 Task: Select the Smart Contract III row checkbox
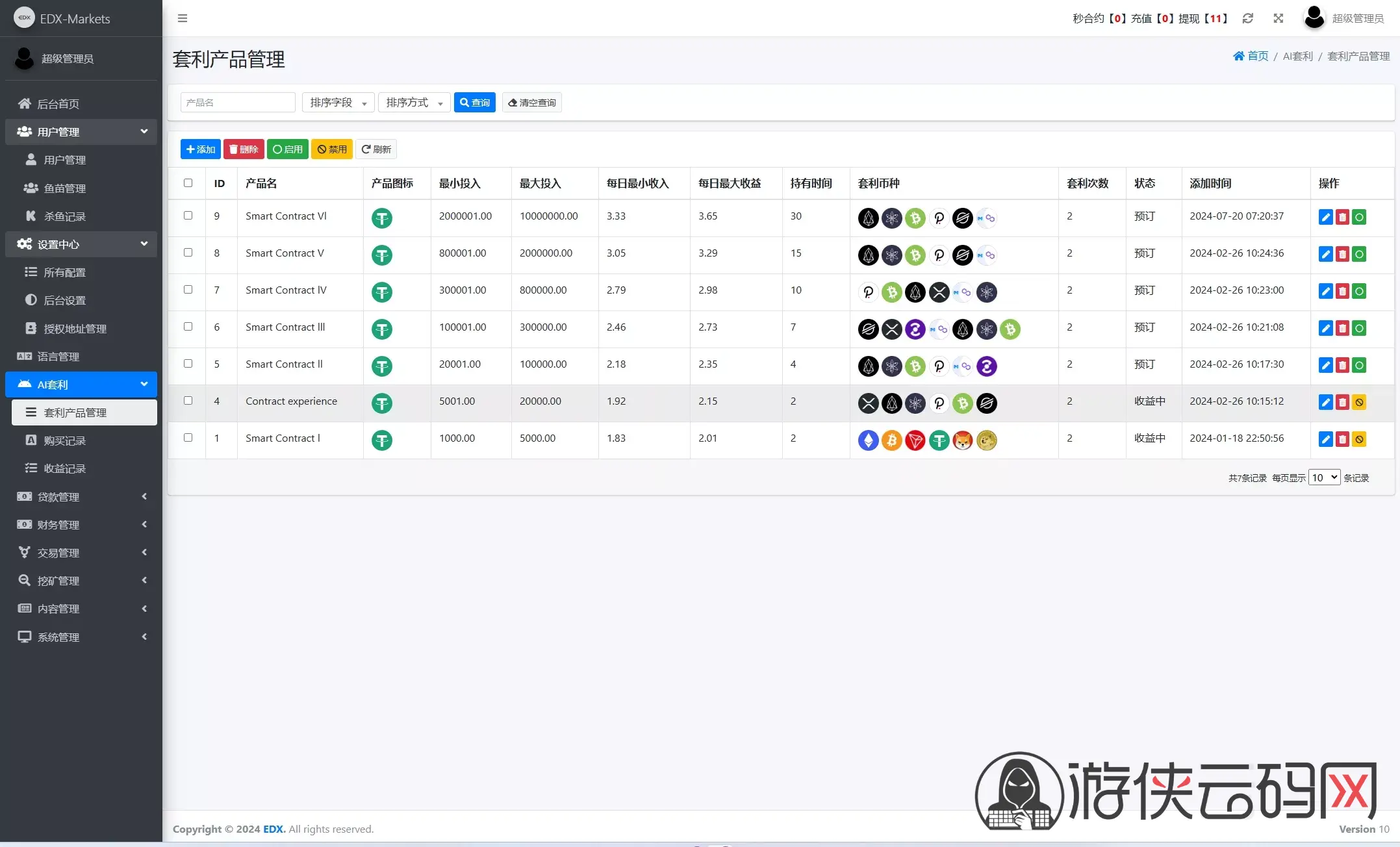pyautogui.click(x=188, y=326)
